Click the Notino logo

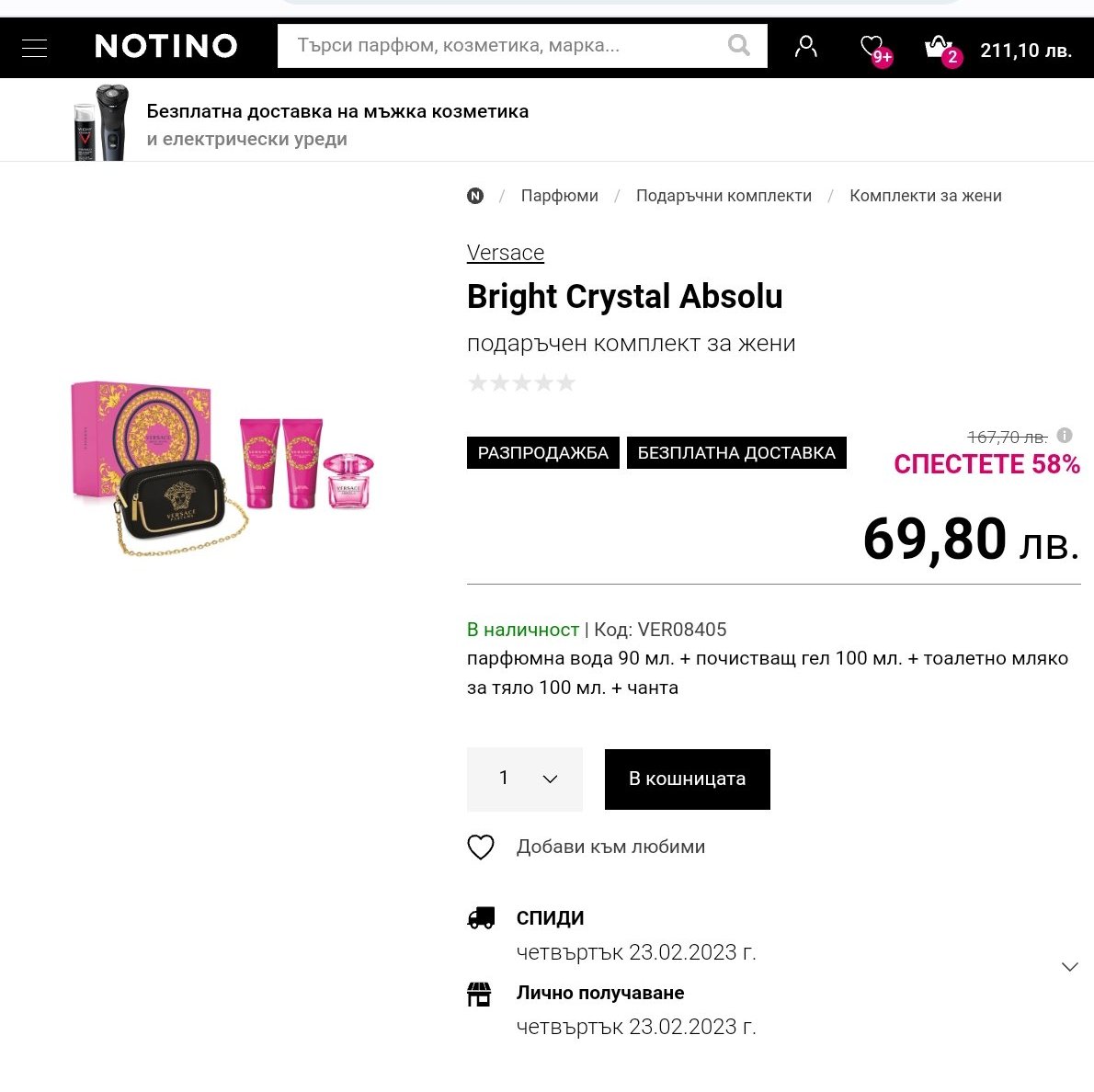click(x=166, y=46)
